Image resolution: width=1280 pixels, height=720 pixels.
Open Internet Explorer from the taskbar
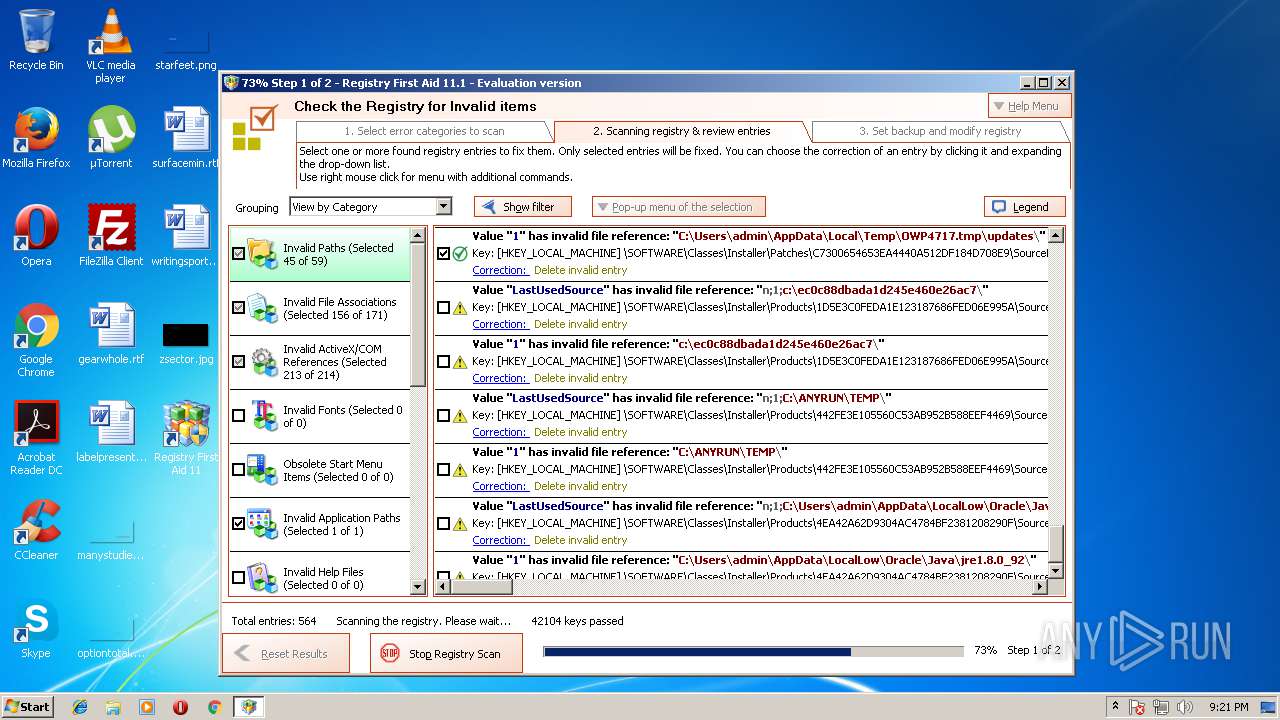coord(80,707)
